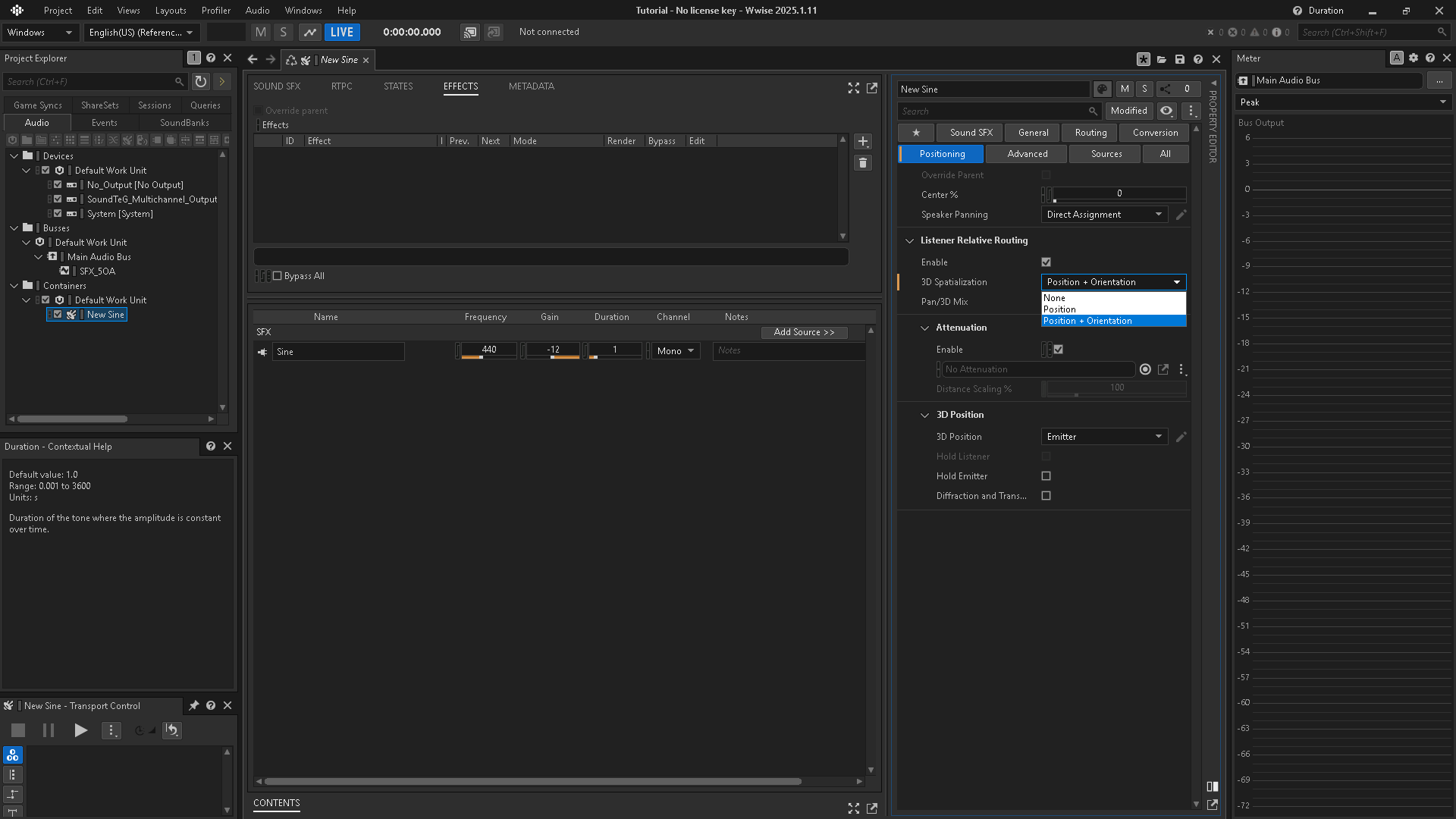This screenshot has height=819, width=1456.
Task: Navigate back with the left arrow
Action: point(253,59)
